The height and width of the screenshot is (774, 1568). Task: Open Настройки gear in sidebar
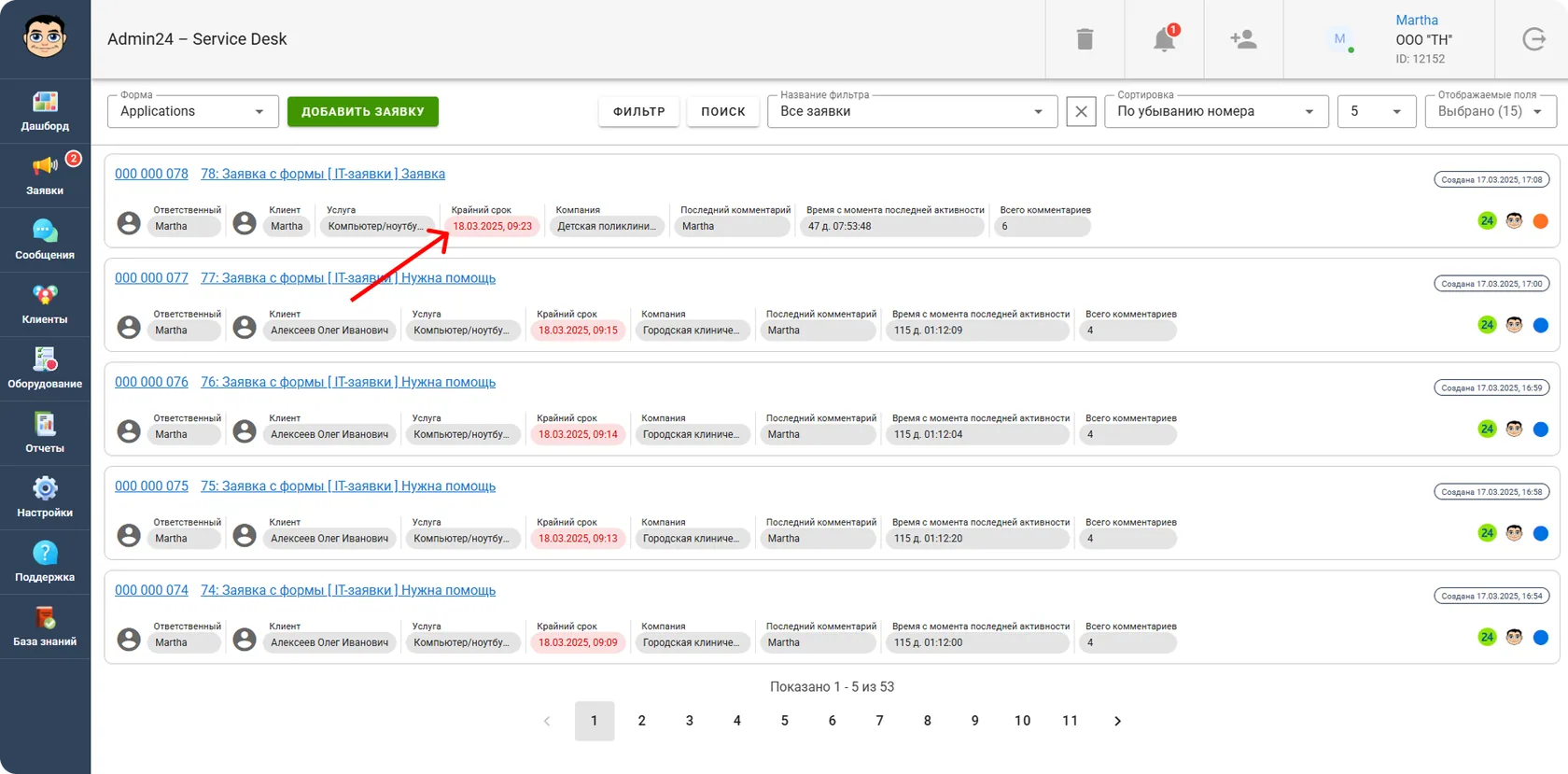coord(45,498)
